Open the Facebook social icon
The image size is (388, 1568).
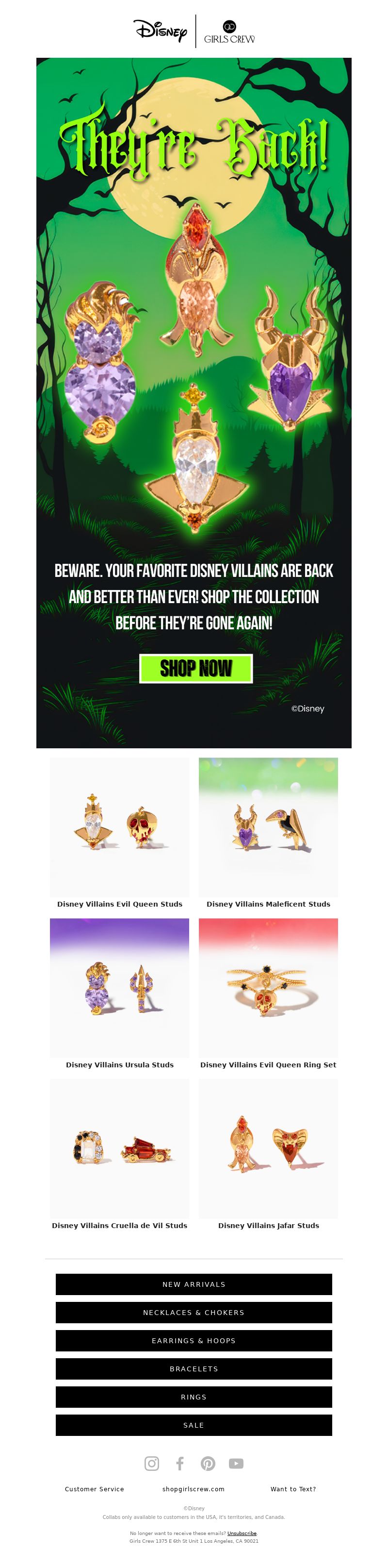[x=180, y=1463]
